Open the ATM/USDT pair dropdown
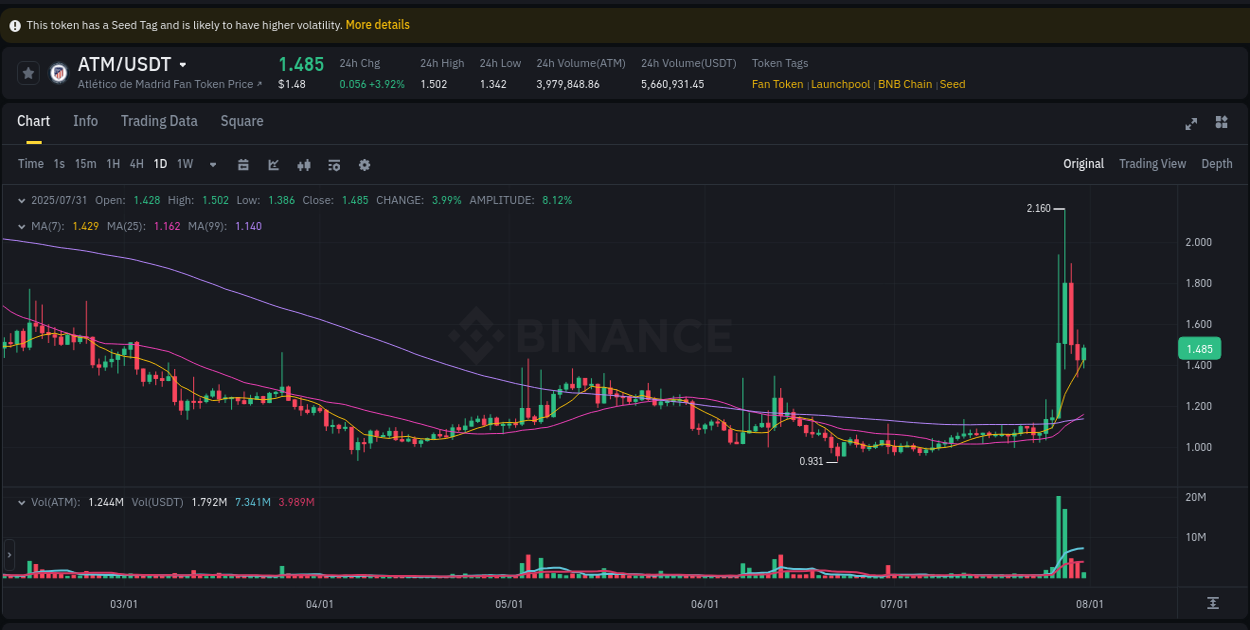 pos(183,64)
